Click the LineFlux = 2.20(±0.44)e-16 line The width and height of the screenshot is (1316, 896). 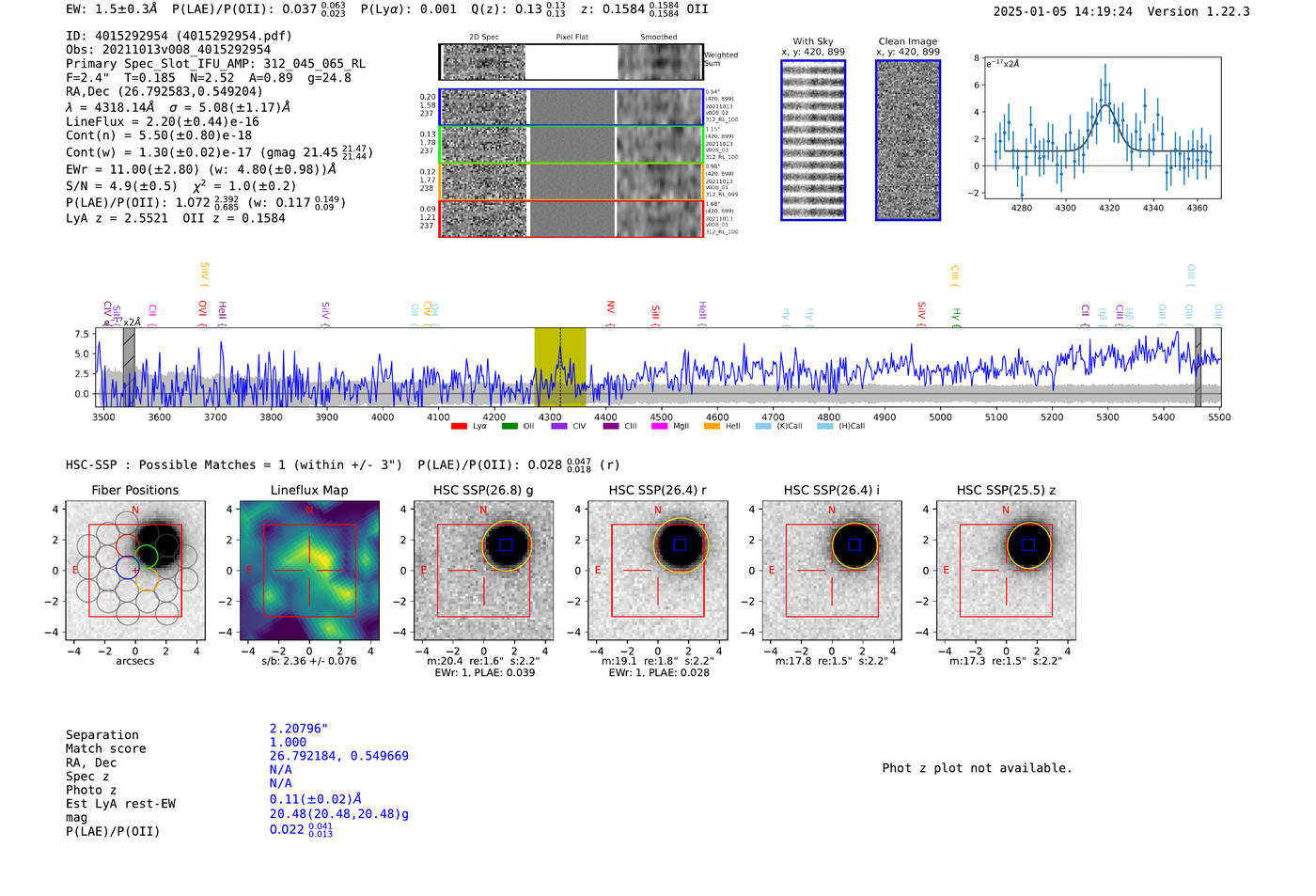tap(163, 121)
